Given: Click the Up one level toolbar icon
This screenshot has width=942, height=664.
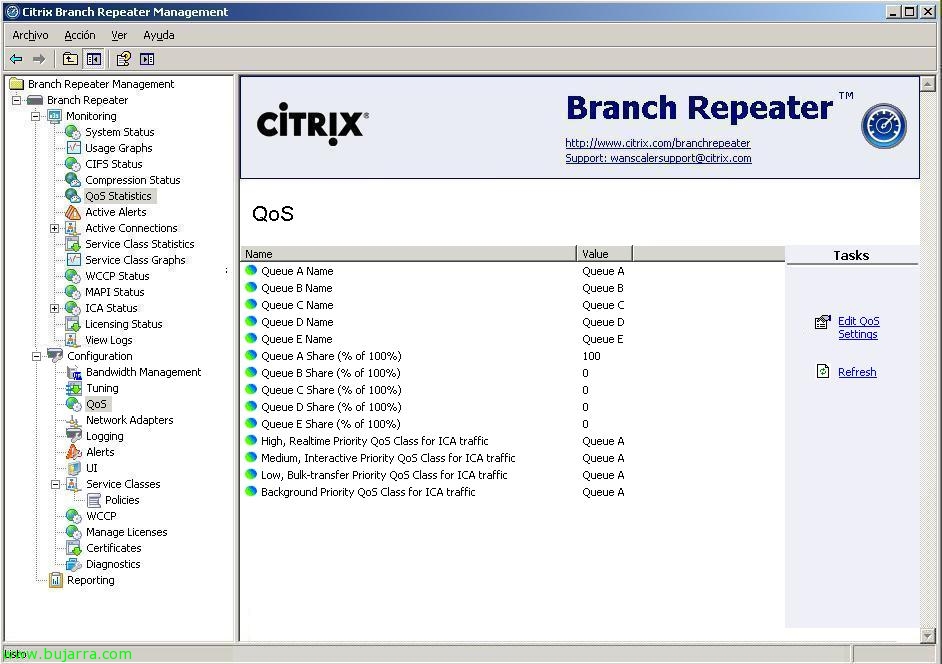Looking at the screenshot, I should click(x=70, y=59).
